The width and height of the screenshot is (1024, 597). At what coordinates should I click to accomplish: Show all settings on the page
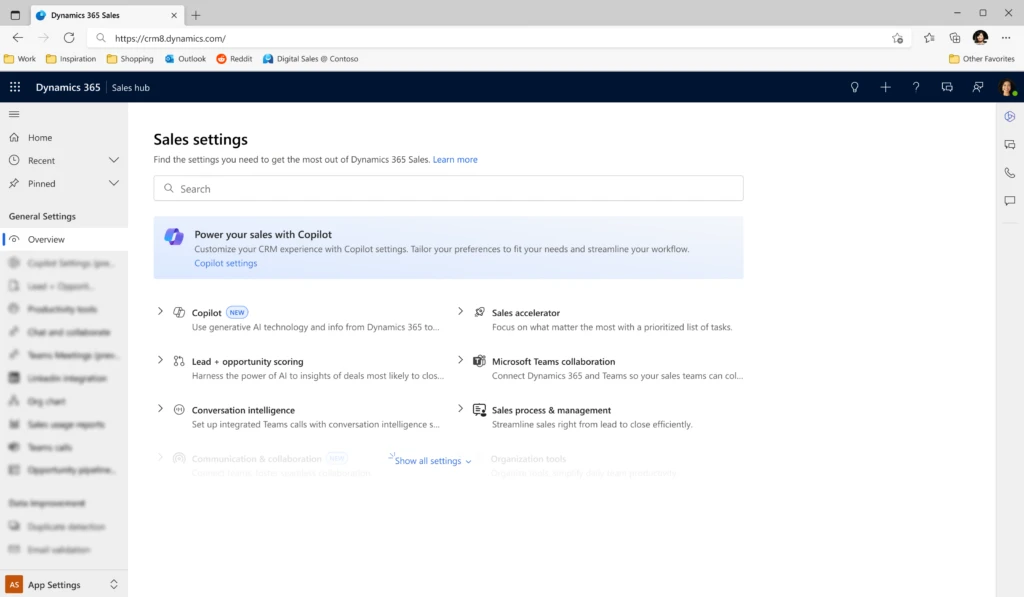pyautogui.click(x=430, y=460)
